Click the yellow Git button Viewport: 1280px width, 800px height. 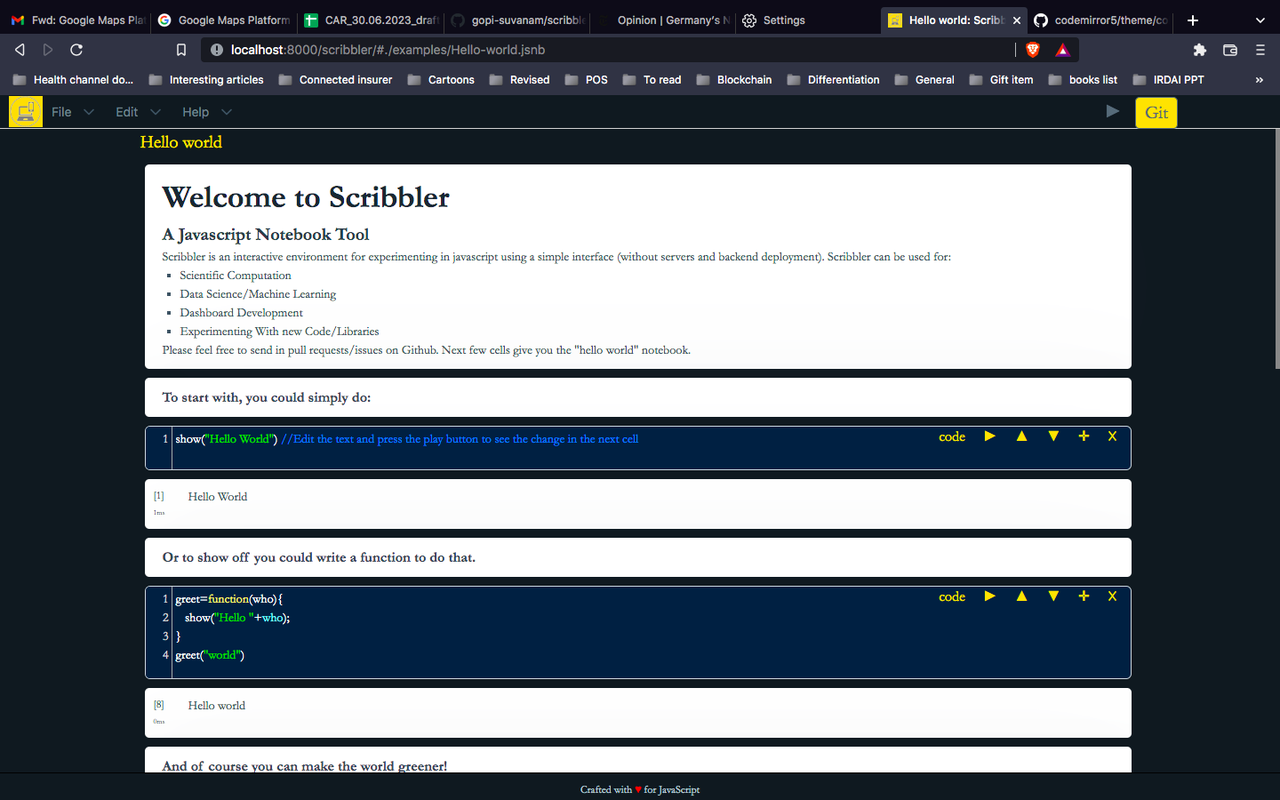click(1156, 112)
